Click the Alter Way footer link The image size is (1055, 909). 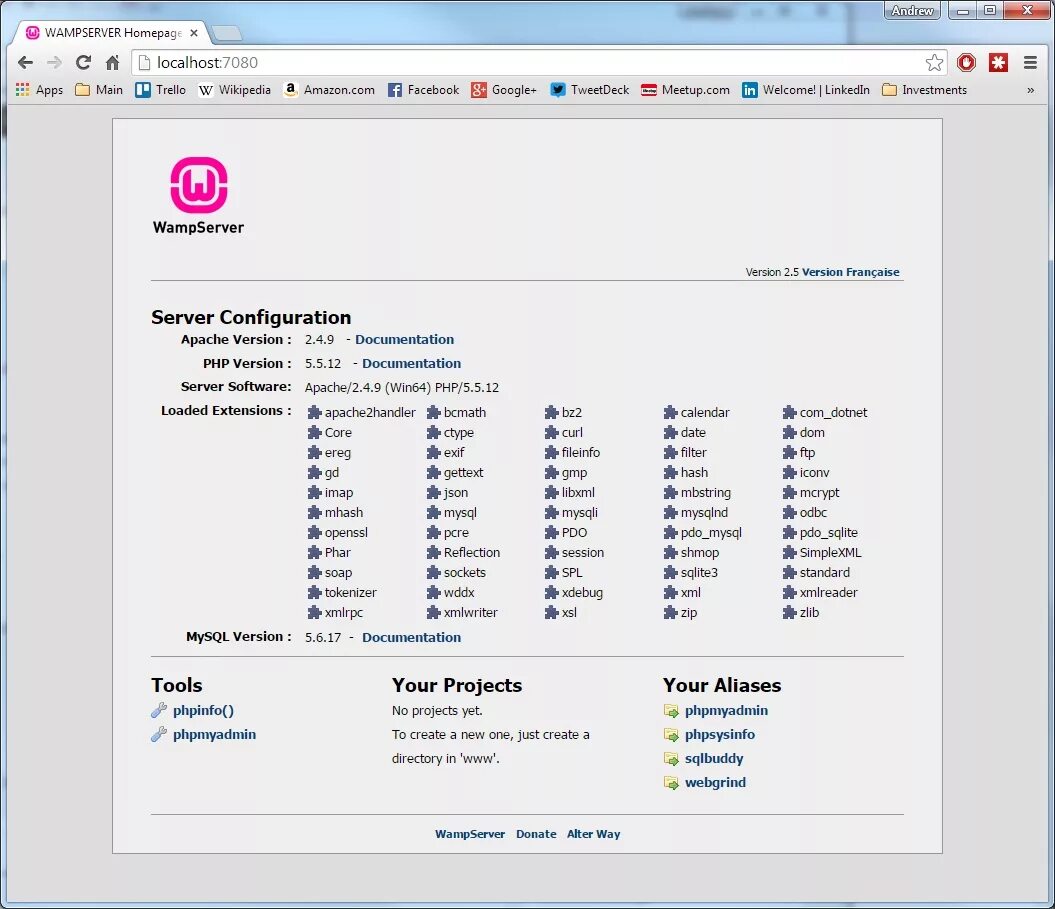click(x=593, y=834)
